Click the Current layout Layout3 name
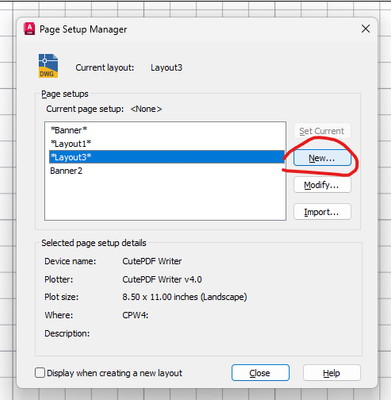 coord(166,68)
